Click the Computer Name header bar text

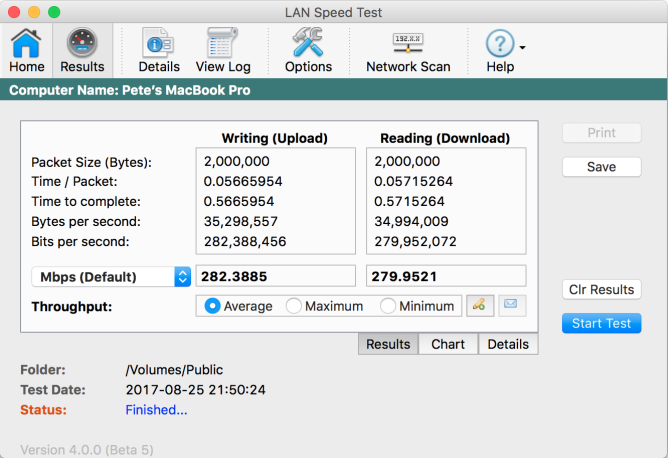(x=130, y=90)
